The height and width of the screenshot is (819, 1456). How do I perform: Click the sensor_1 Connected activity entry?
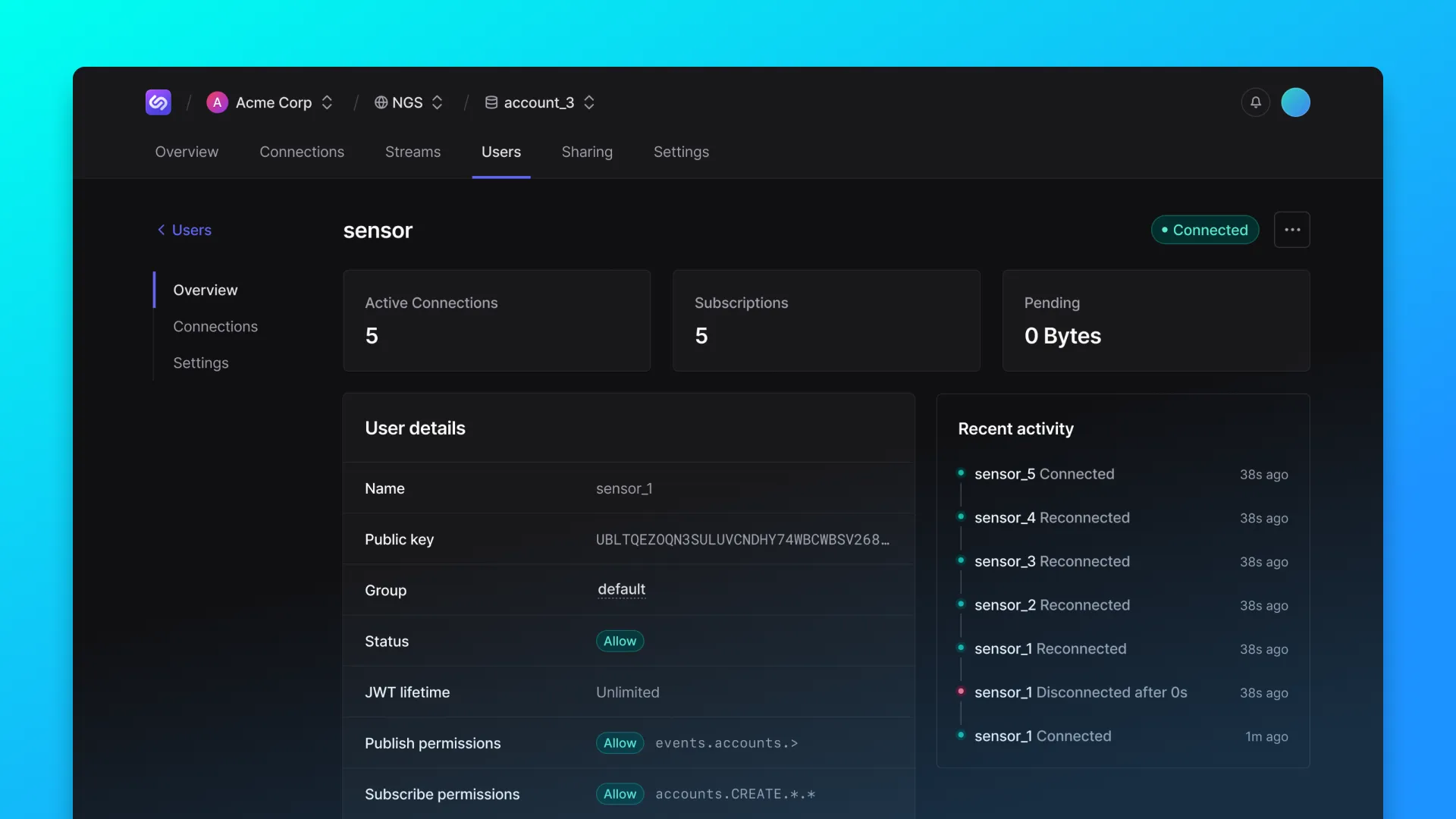click(1122, 736)
